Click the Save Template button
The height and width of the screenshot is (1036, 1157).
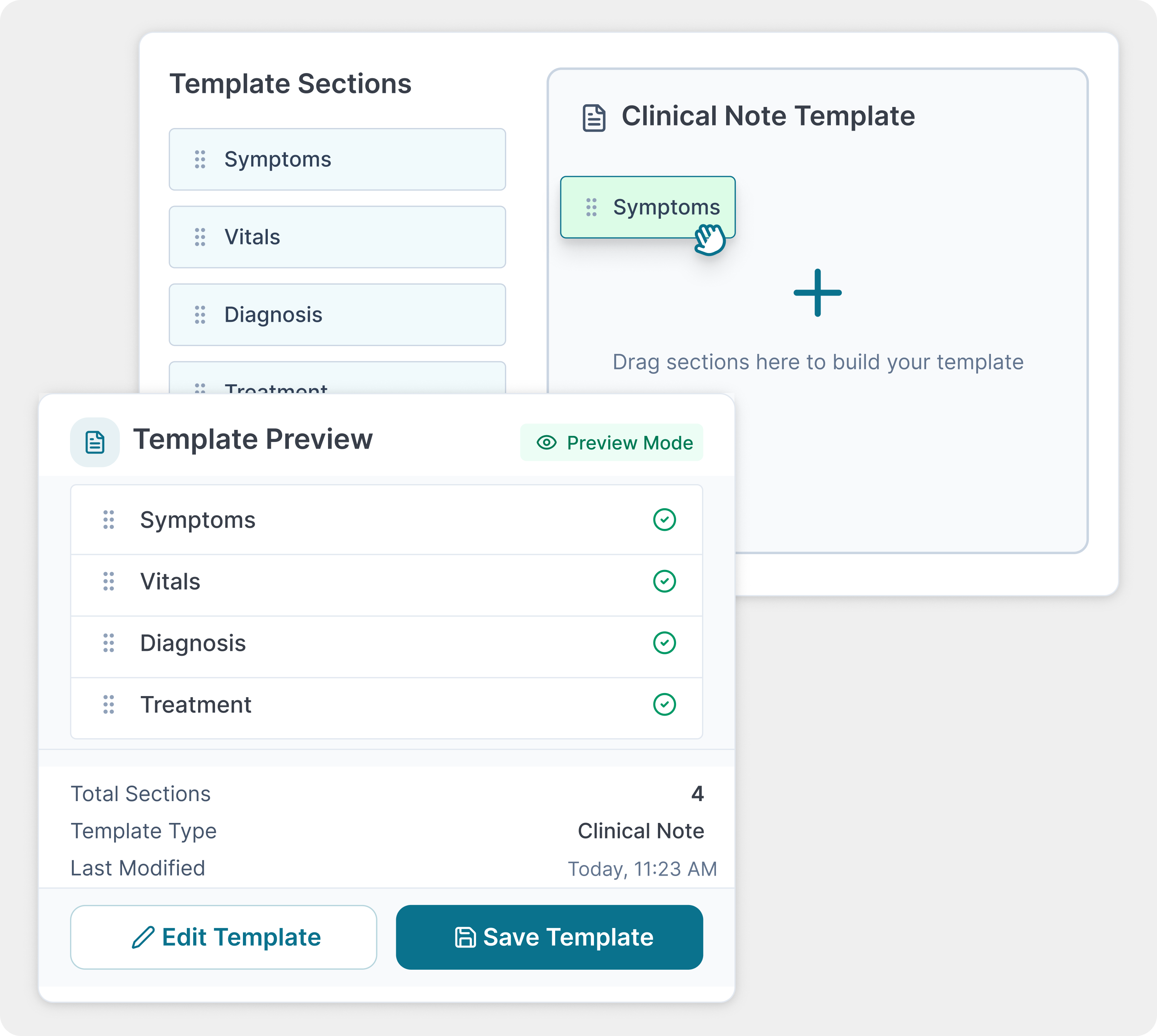(x=549, y=937)
